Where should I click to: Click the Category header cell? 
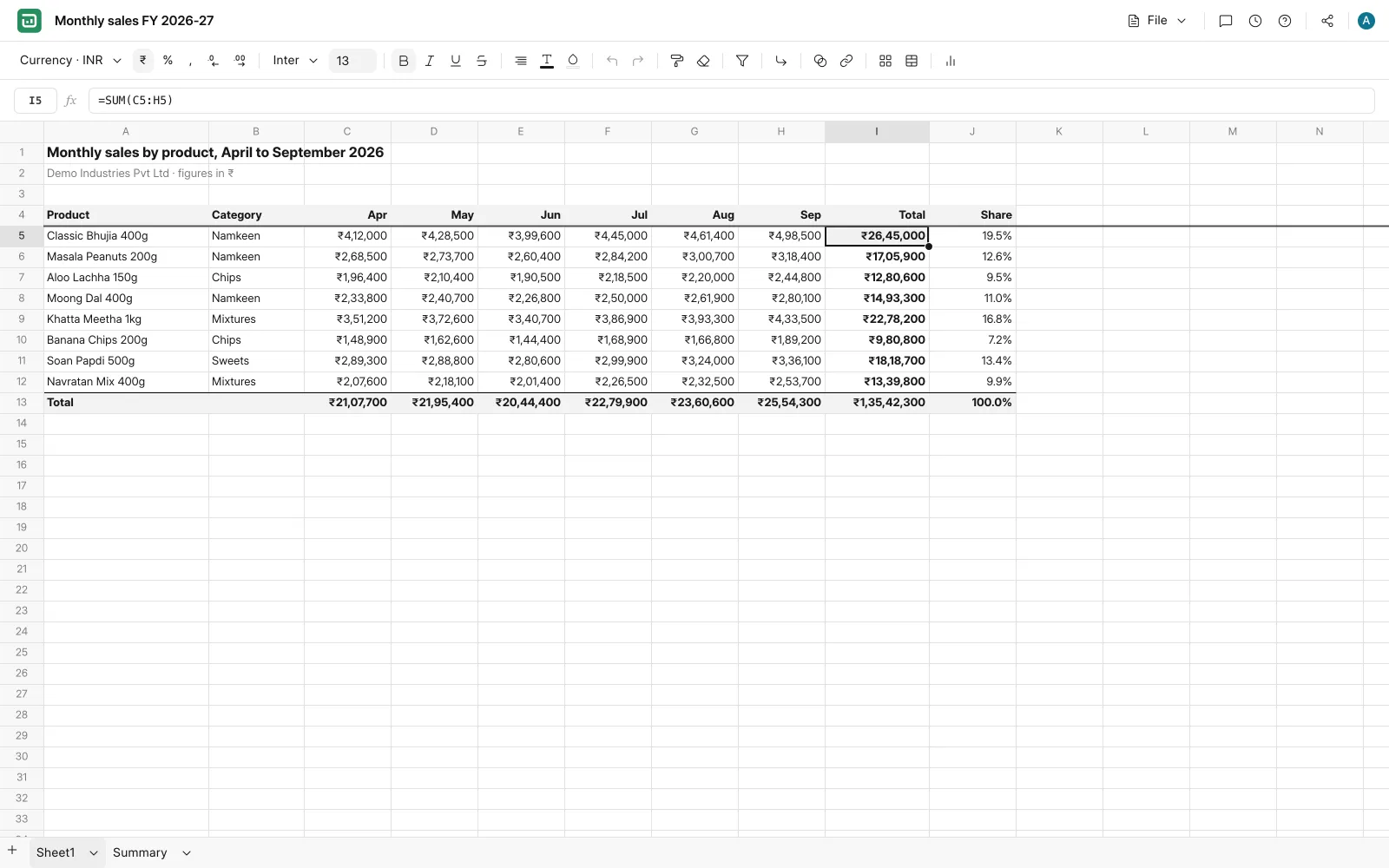coord(256,215)
